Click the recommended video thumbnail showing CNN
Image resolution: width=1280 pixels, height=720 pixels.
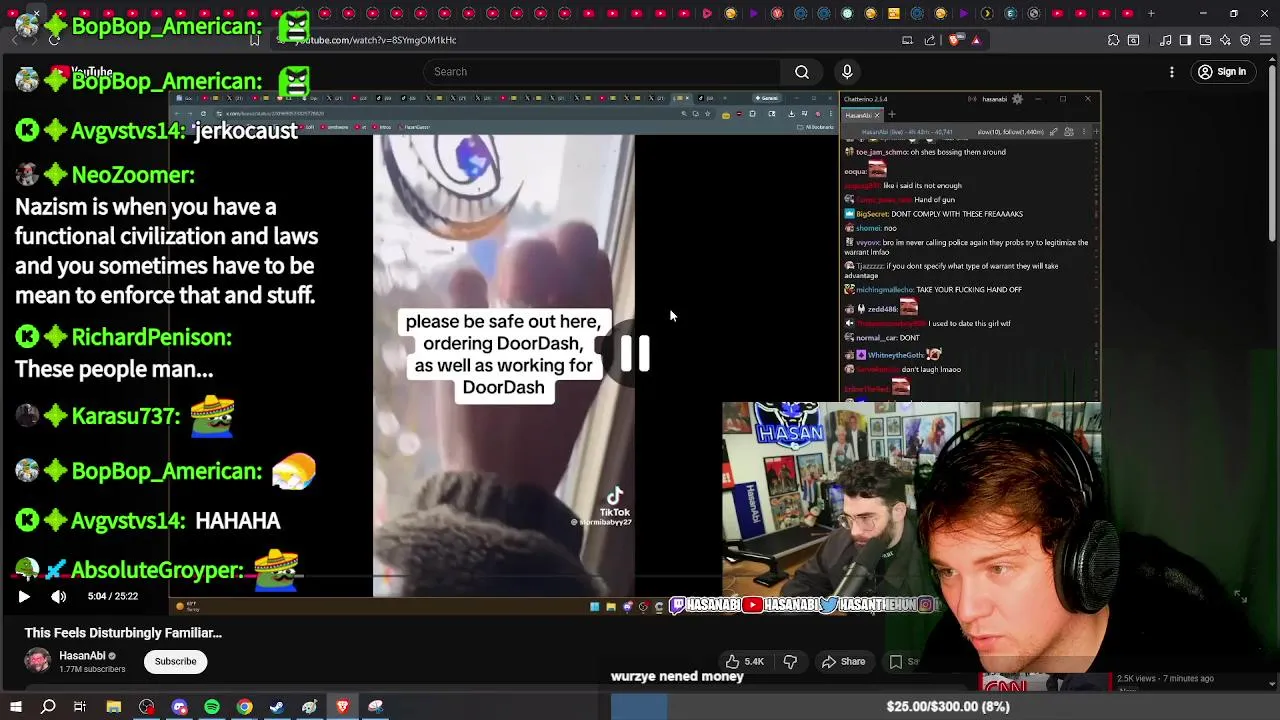(1044, 682)
